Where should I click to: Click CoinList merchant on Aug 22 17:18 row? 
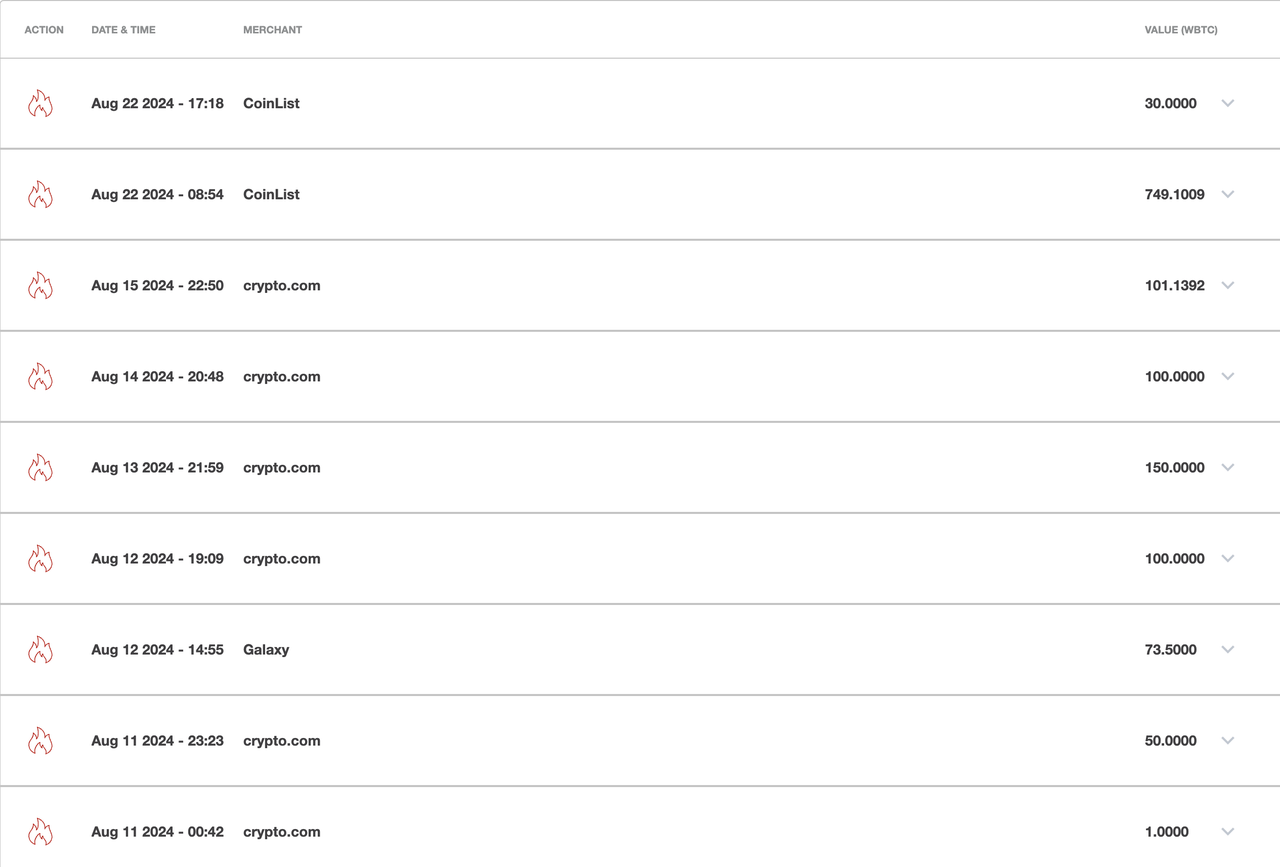tap(271, 103)
